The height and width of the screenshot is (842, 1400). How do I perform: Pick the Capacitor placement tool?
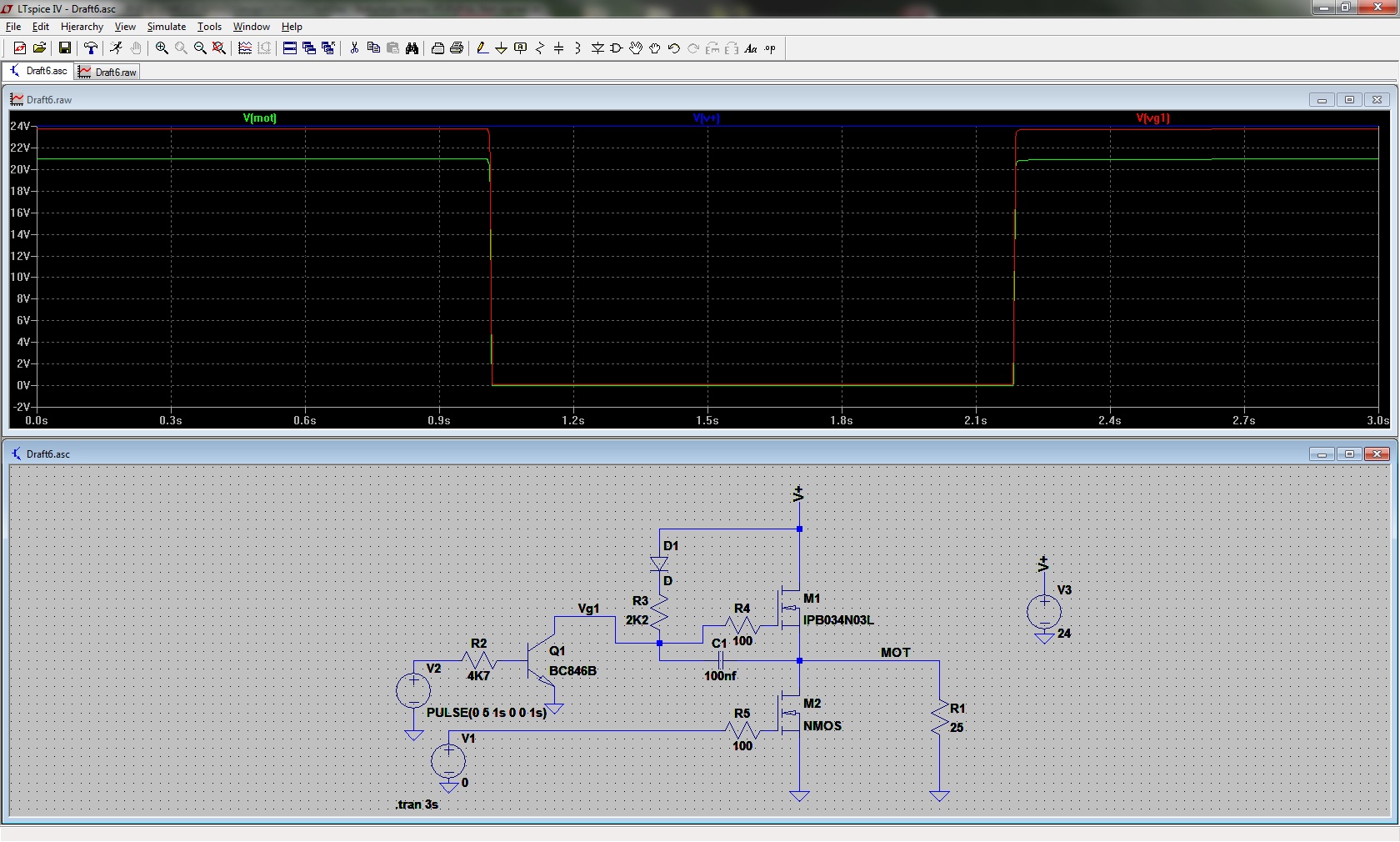tap(558, 48)
